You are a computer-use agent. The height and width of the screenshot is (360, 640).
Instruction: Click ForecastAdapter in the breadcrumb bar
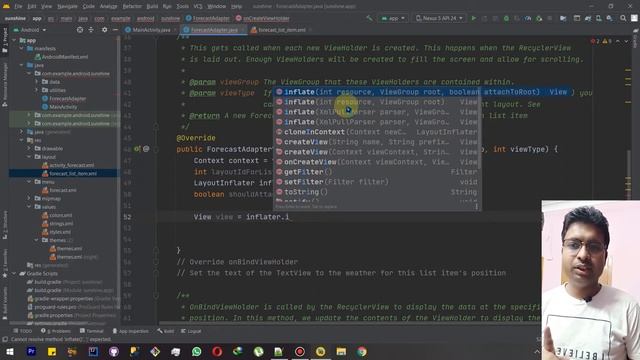click(x=208, y=18)
